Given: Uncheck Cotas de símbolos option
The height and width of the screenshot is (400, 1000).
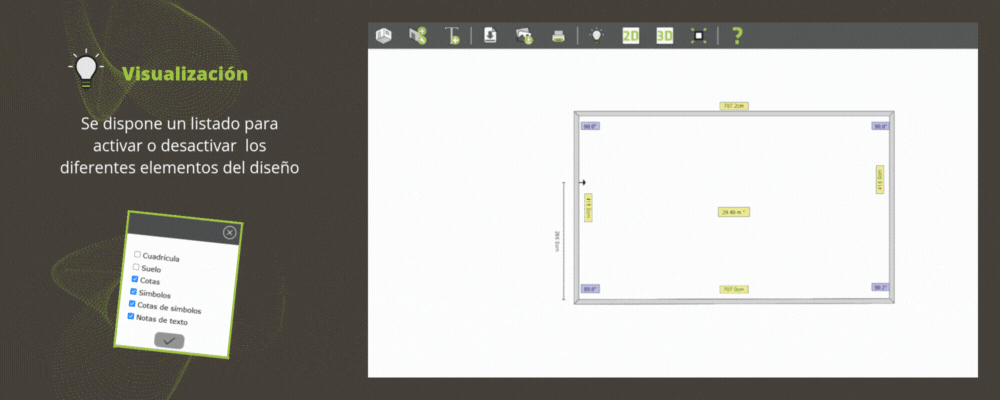Looking at the screenshot, I should click(131, 303).
